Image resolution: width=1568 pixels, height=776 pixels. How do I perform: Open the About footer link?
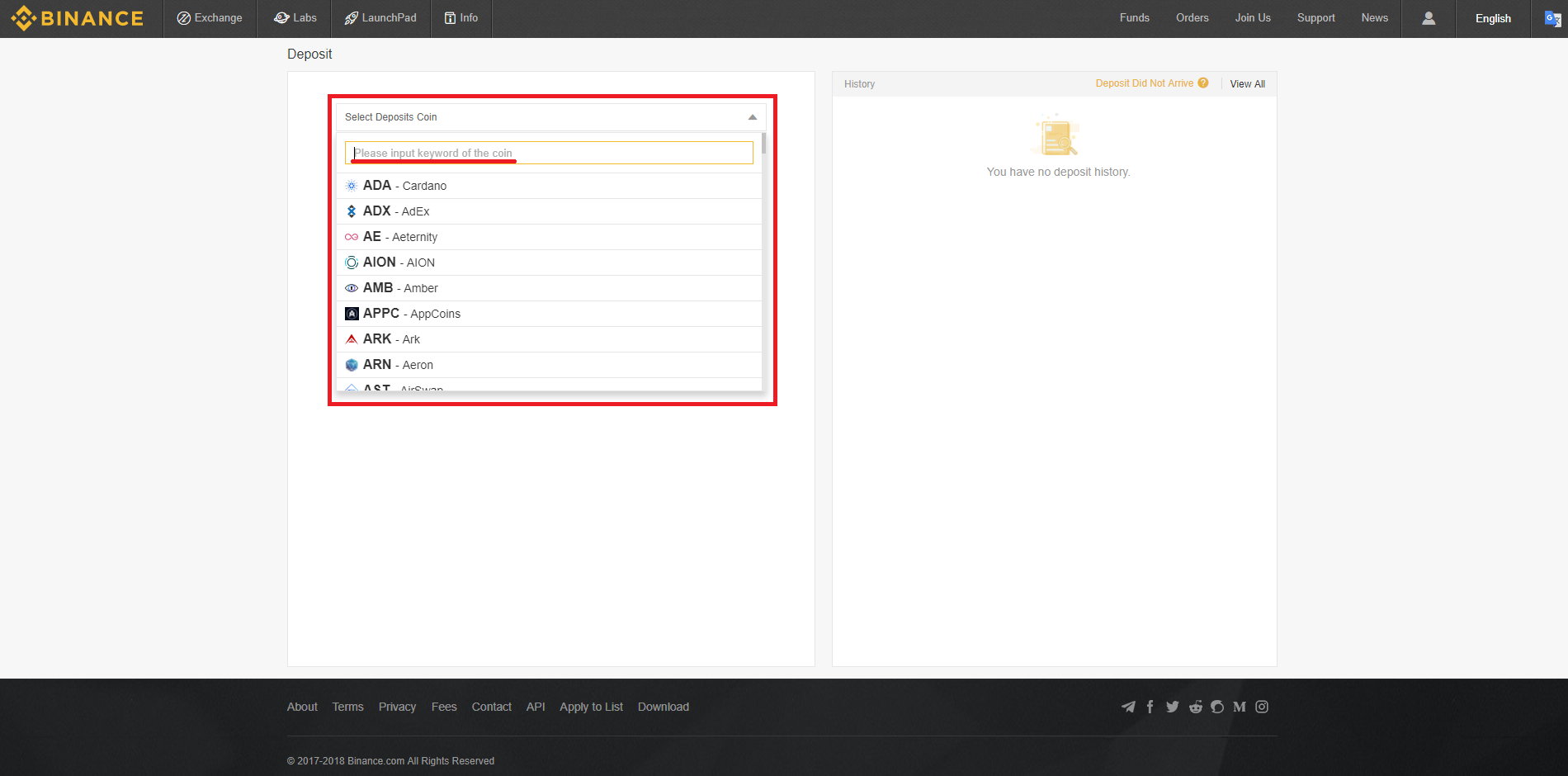pyautogui.click(x=302, y=707)
